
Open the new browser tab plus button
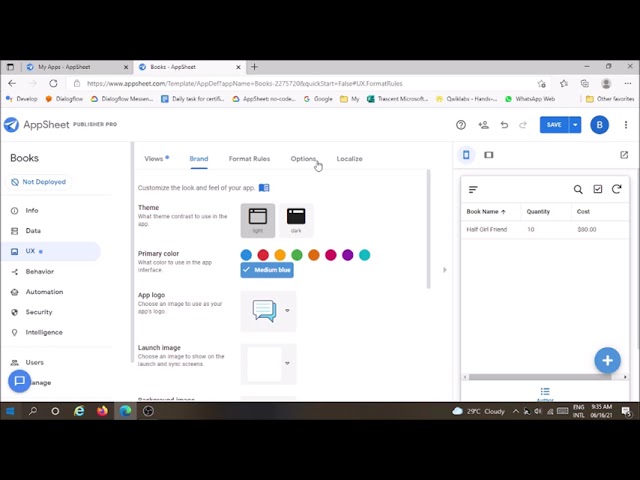(254, 67)
